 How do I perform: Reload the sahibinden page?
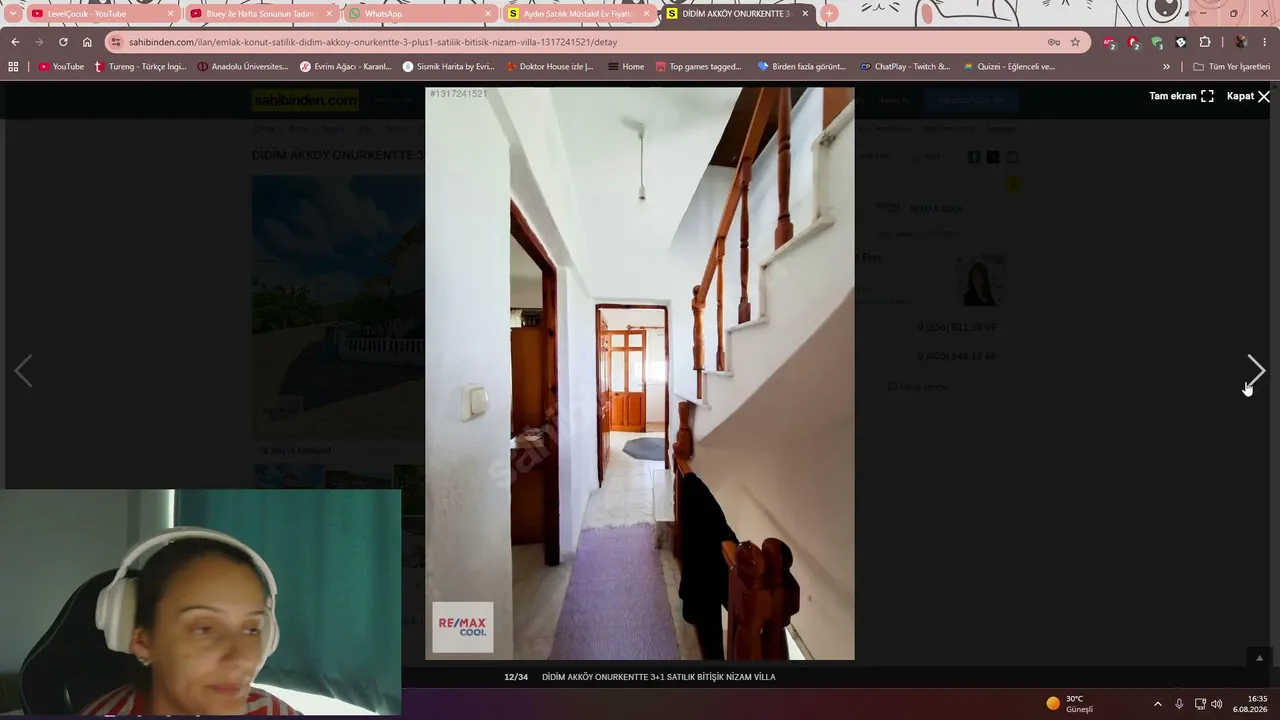click(63, 42)
